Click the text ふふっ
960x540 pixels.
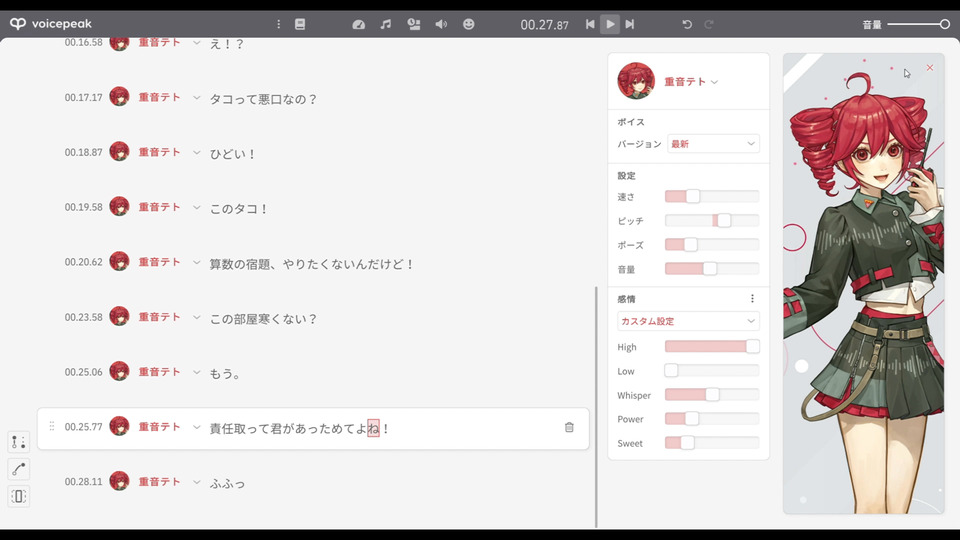click(227, 484)
